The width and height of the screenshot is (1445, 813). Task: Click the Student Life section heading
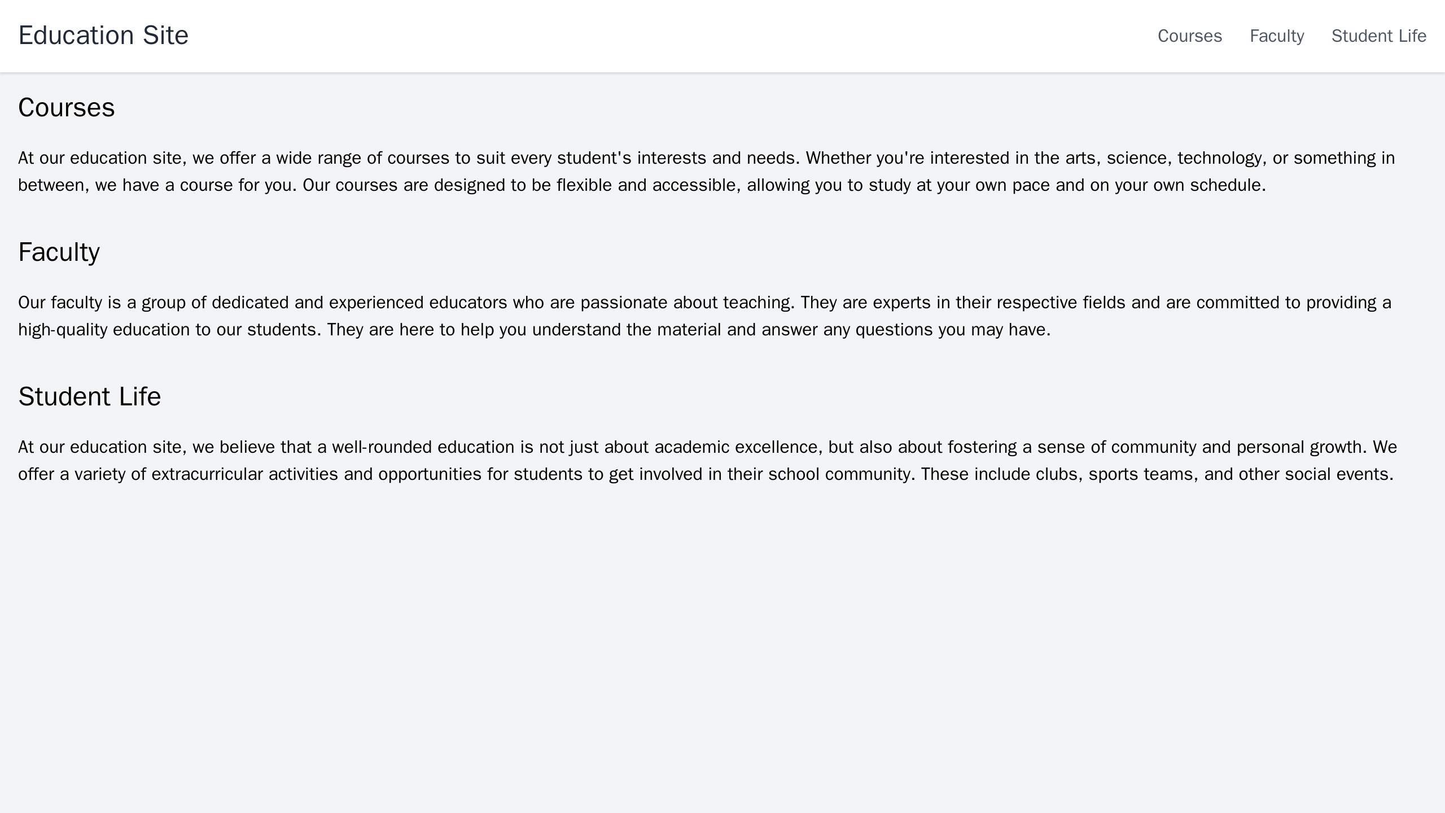pyautogui.click(x=89, y=397)
